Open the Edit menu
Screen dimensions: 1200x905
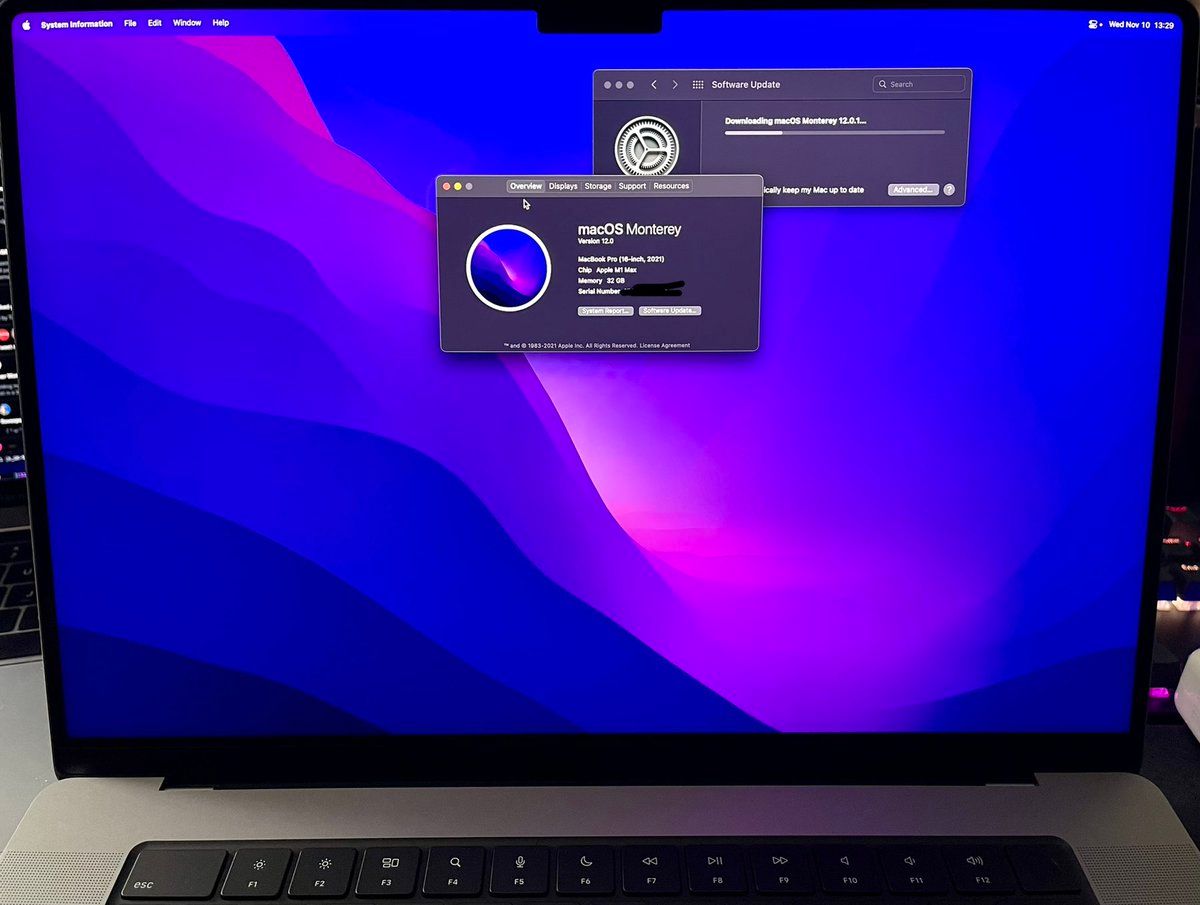pos(155,23)
